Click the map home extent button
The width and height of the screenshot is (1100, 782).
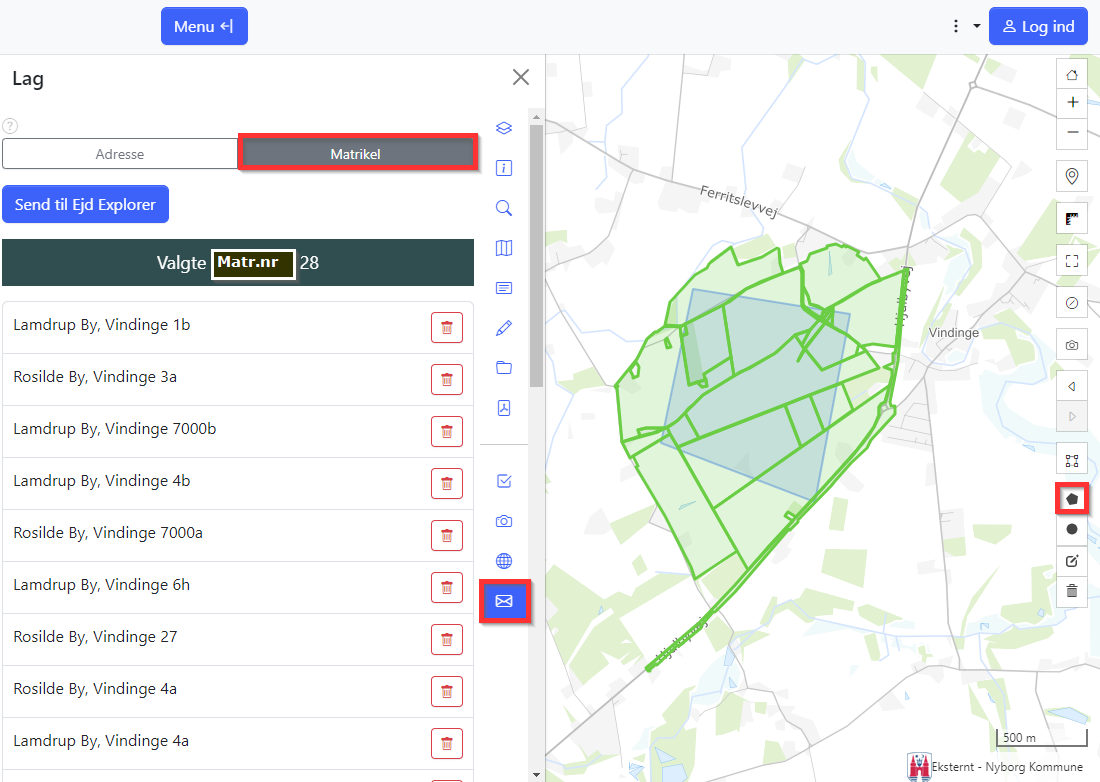tap(1072, 75)
